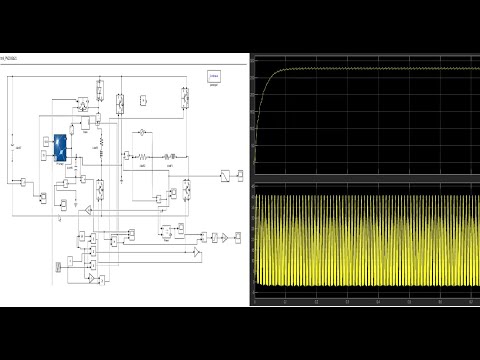Select the topmost product block in the stacked column
The width and height of the screenshot is (480, 360).
click(94, 238)
